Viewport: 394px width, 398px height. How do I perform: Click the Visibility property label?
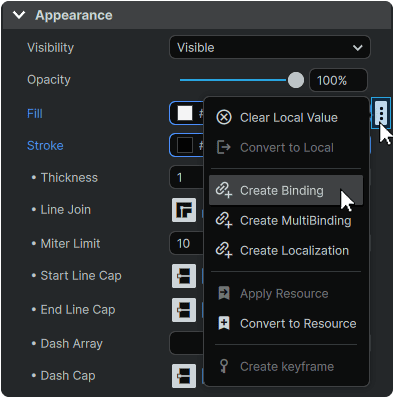[51, 48]
